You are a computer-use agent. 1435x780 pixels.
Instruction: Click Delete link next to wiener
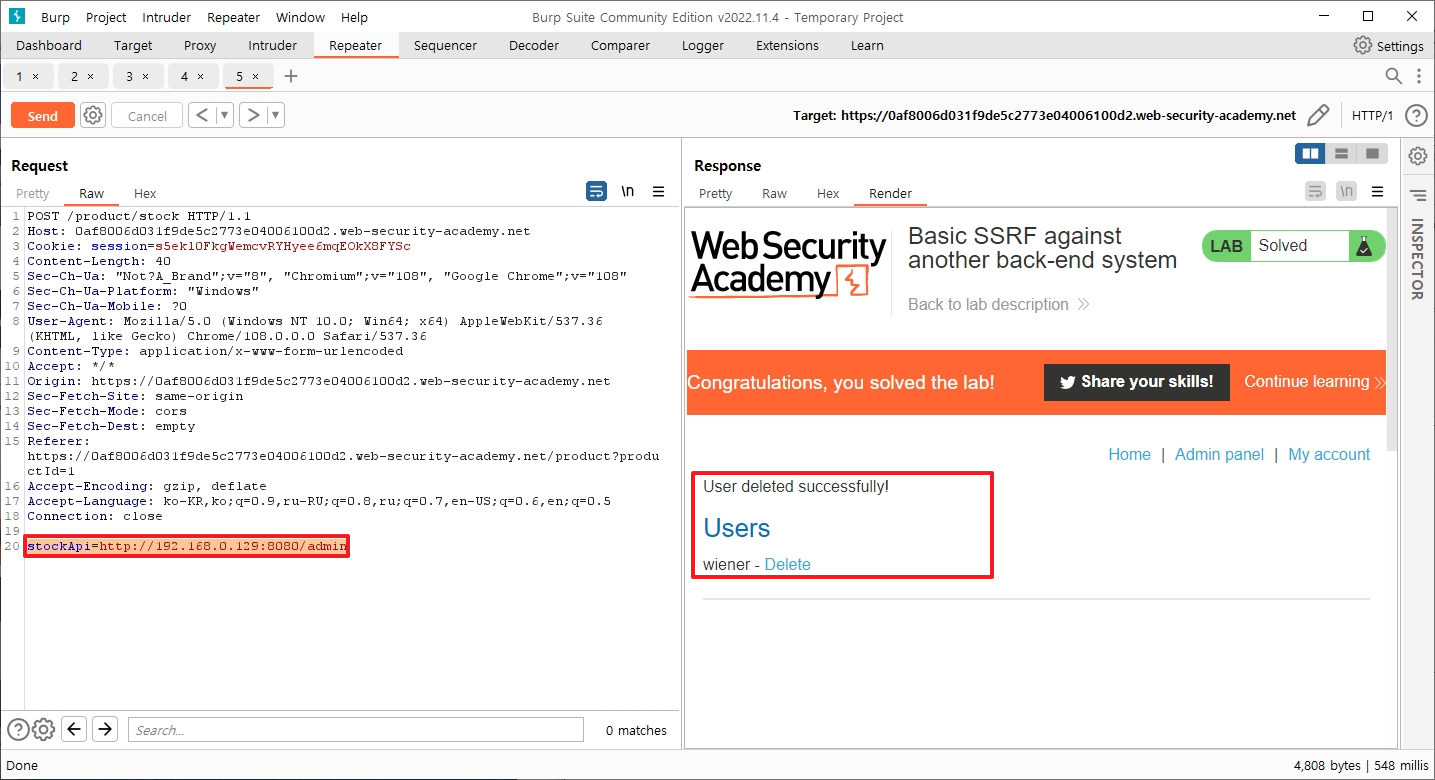787,564
